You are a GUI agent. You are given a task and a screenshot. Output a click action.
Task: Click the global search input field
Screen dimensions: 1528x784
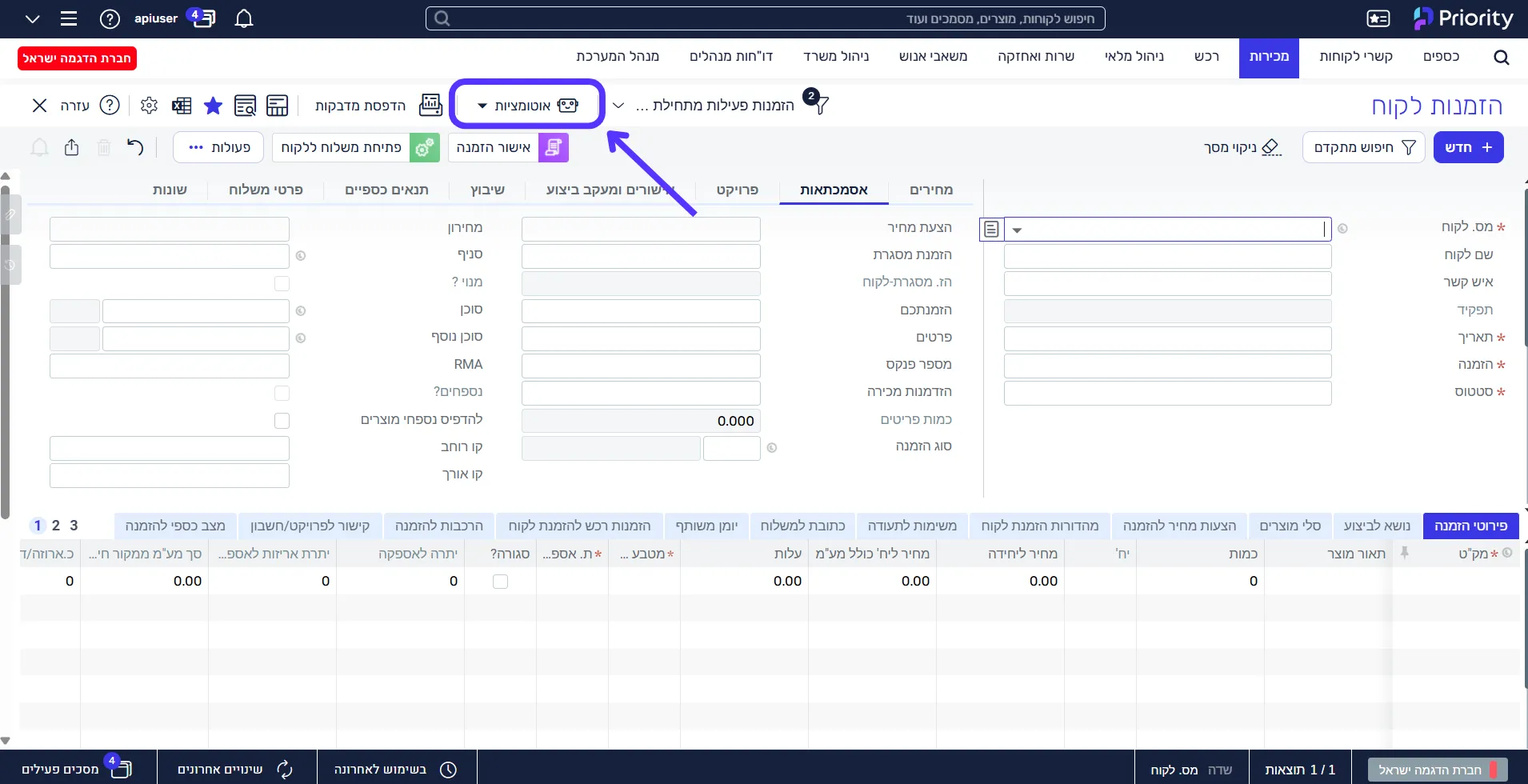click(x=765, y=18)
